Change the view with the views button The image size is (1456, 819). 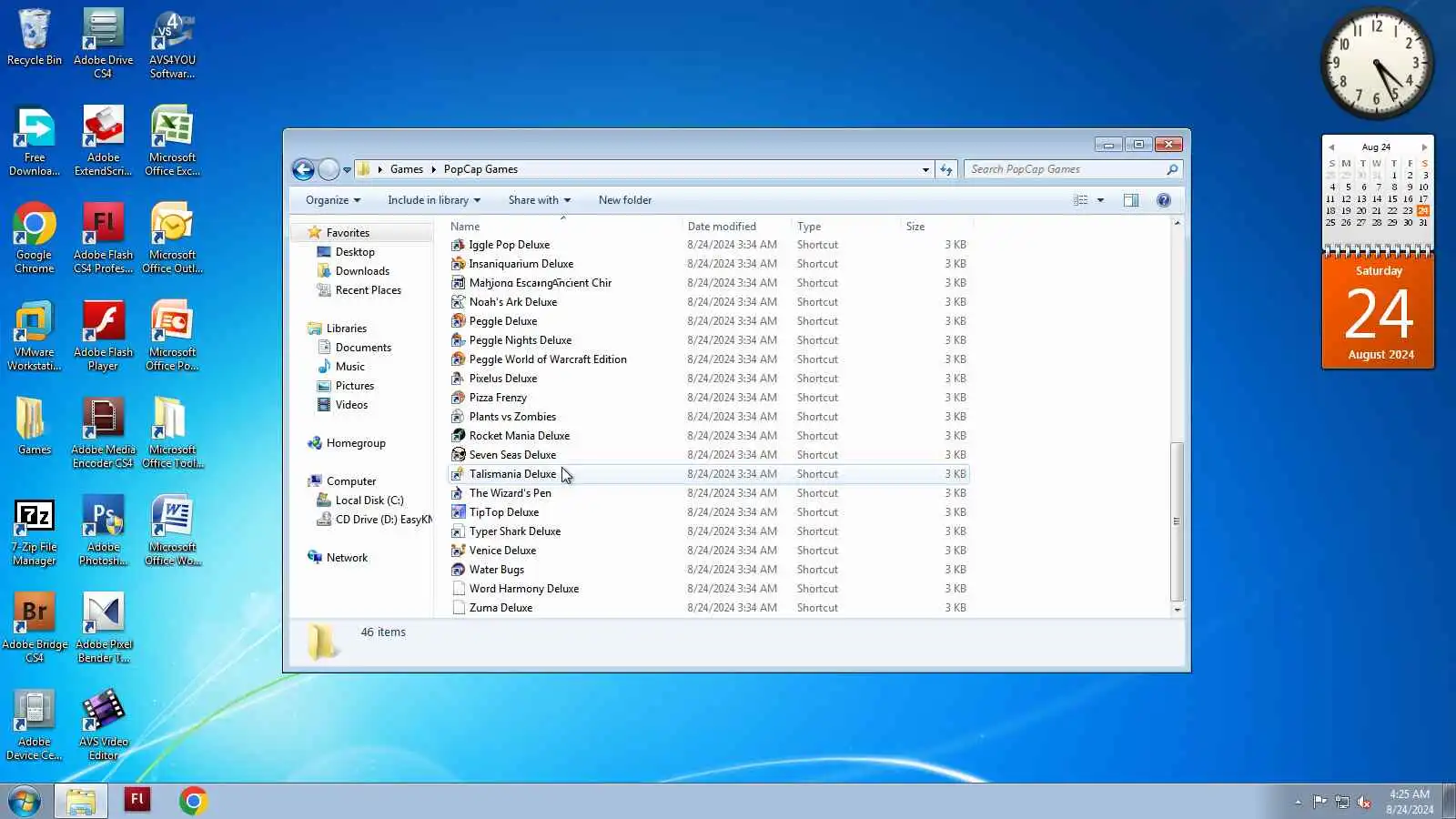[1080, 200]
